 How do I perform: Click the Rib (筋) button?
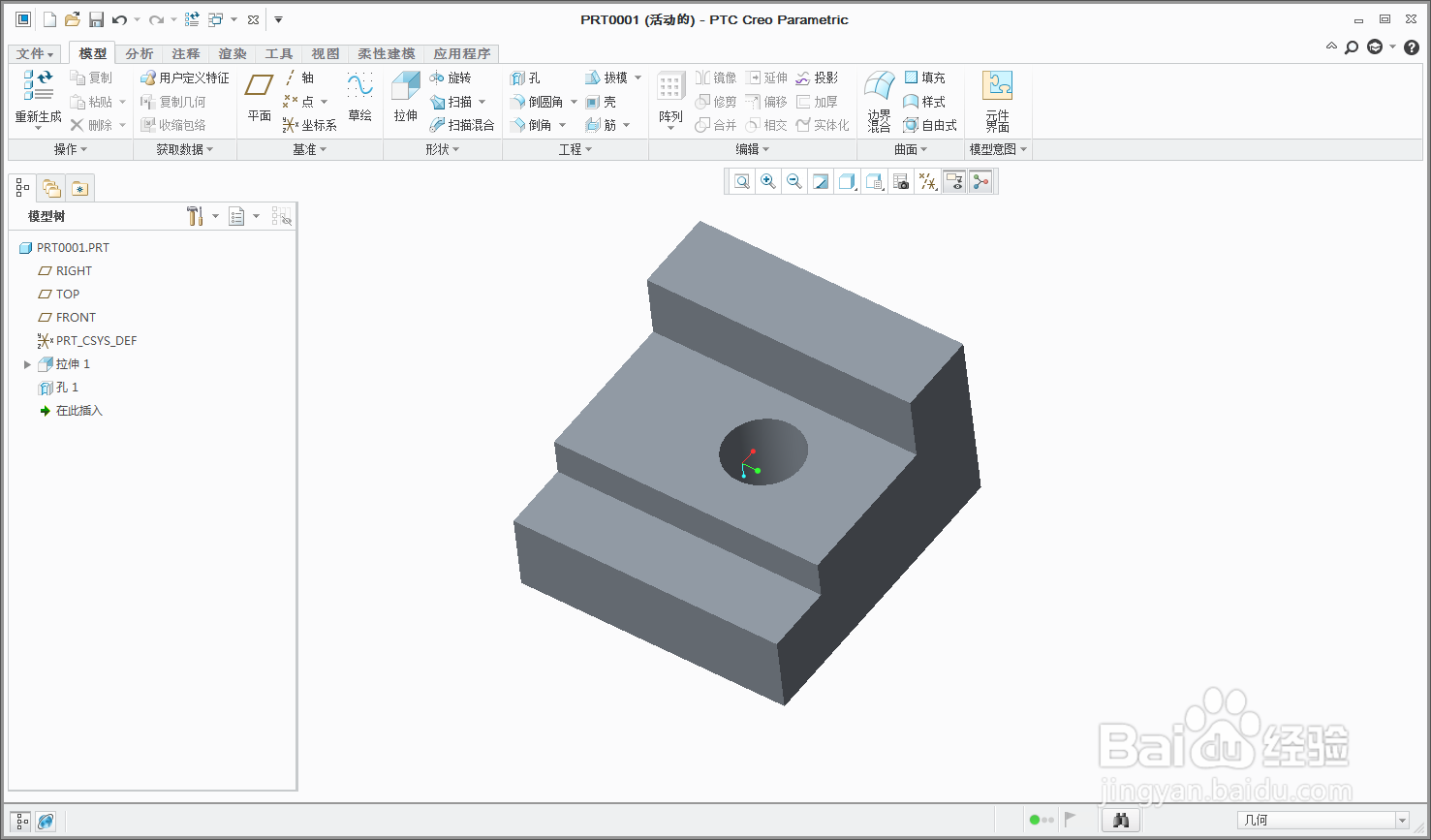click(601, 125)
